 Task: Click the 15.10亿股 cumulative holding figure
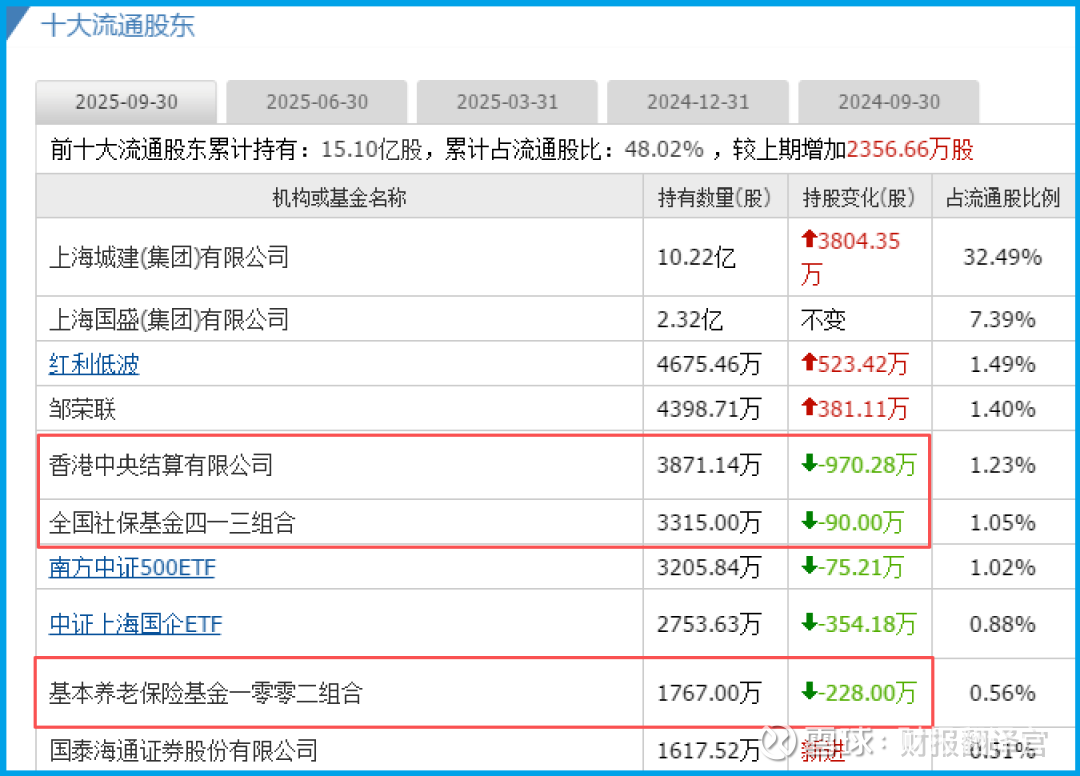pyautogui.click(x=372, y=149)
